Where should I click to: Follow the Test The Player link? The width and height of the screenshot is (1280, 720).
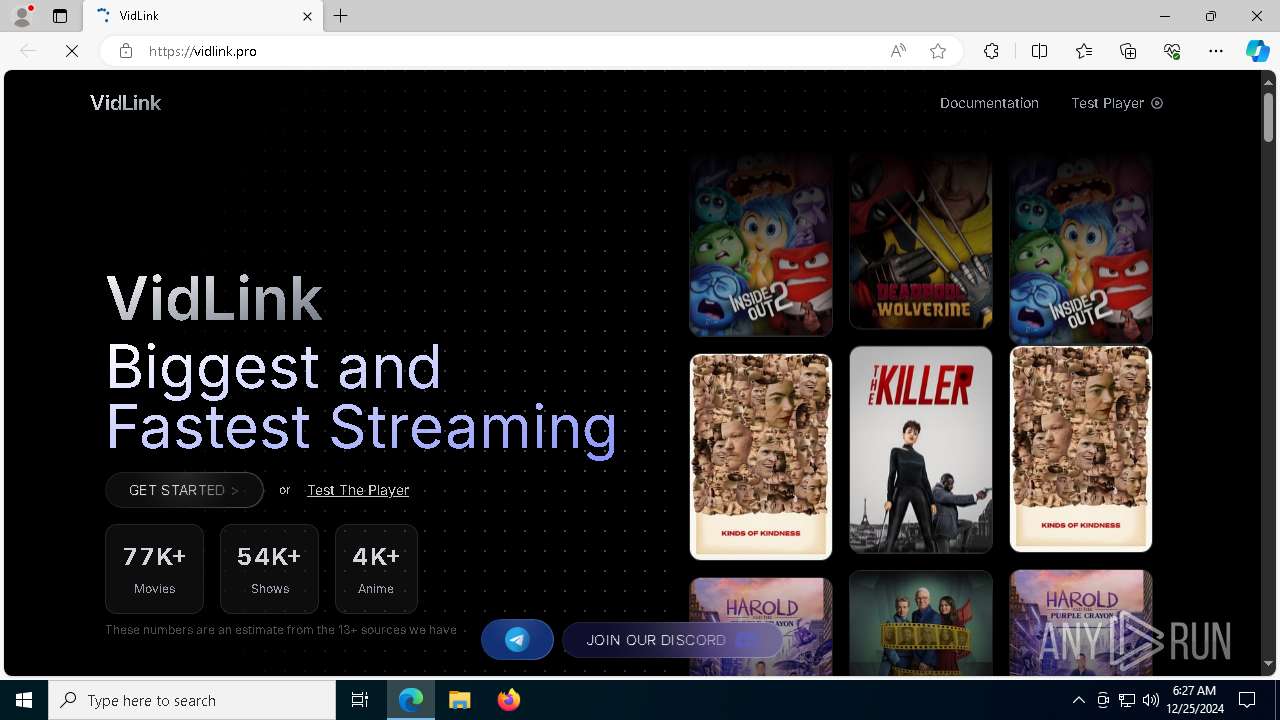pyautogui.click(x=358, y=490)
